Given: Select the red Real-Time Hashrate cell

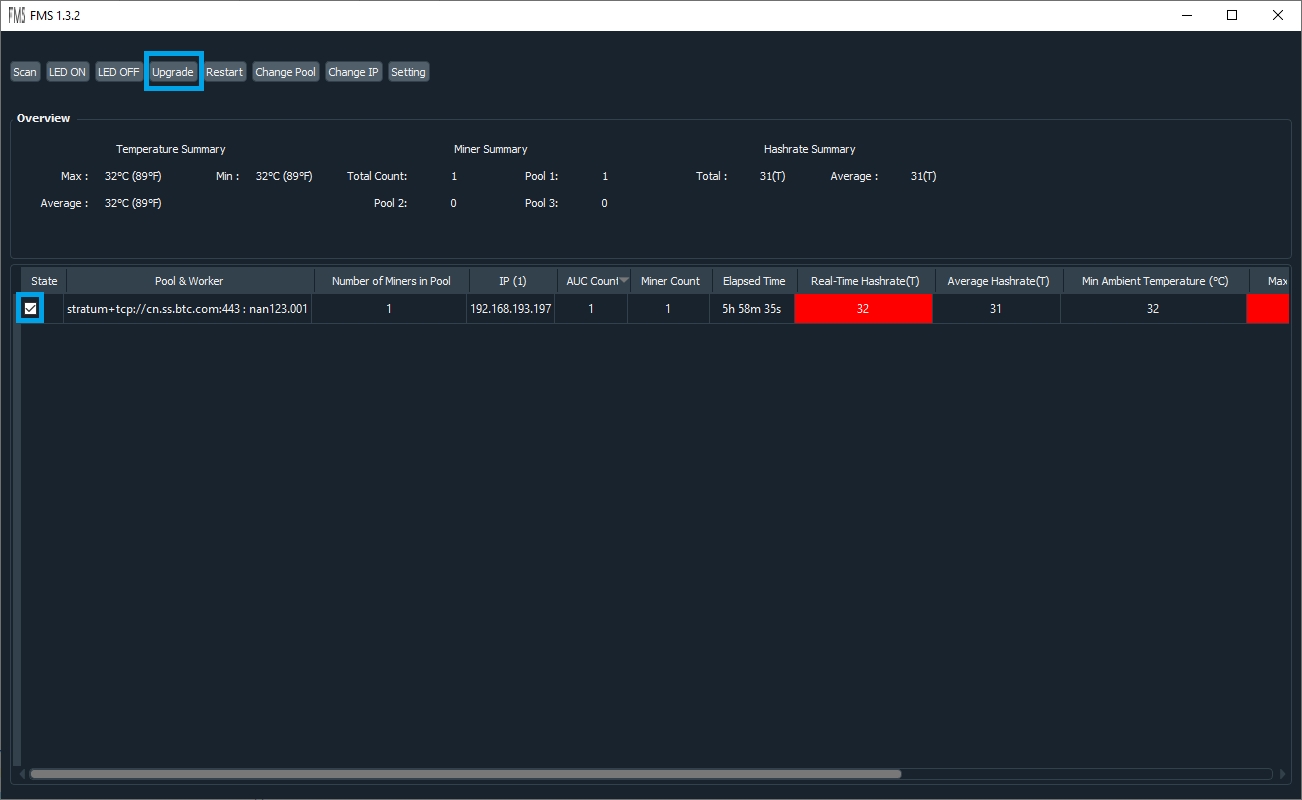Looking at the screenshot, I should coord(863,309).
